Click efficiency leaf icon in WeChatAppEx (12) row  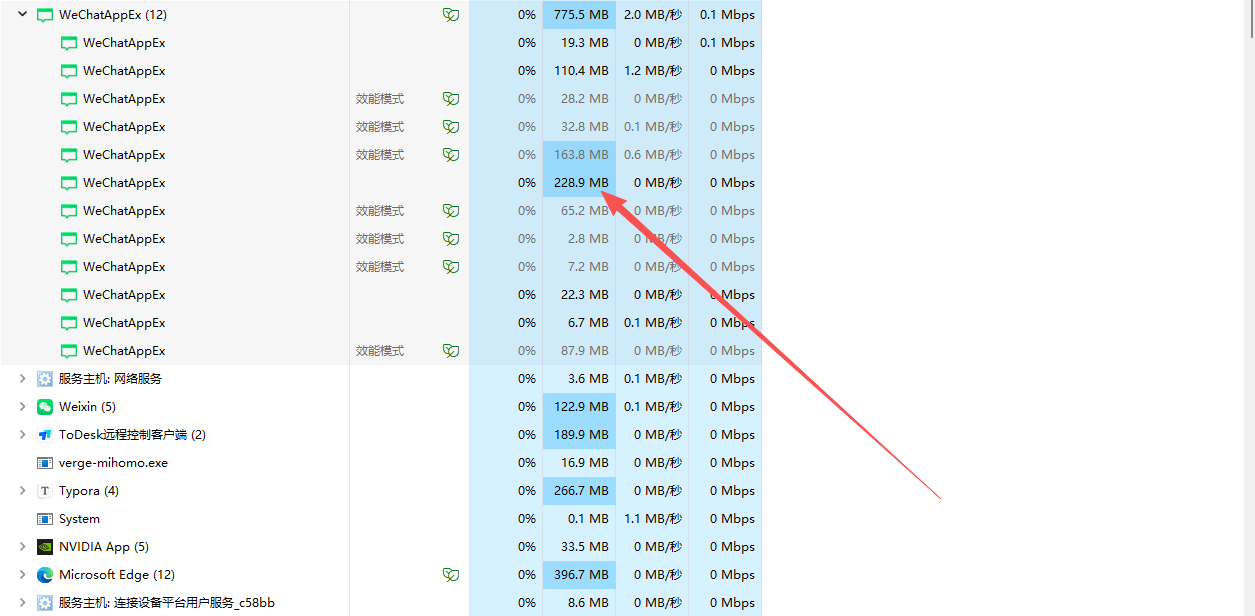[x=451, y=15]
